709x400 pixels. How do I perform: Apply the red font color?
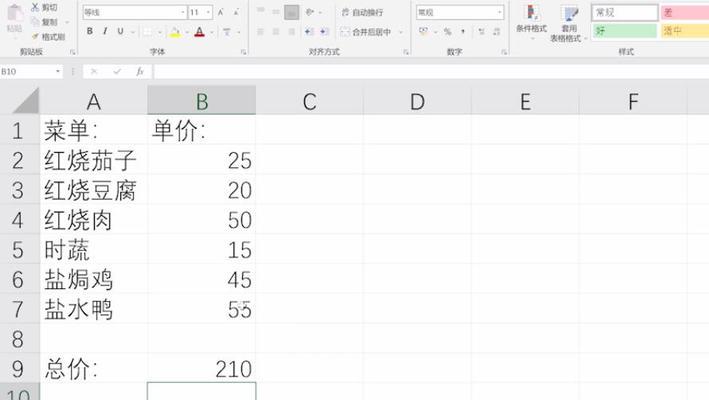[x=199, y=32]
